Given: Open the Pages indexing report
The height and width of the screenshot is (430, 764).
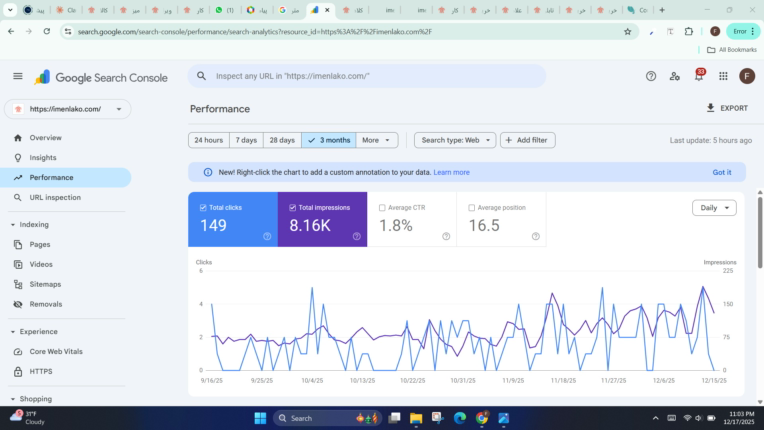Looking at the screenshot, I should pos(65,244).
